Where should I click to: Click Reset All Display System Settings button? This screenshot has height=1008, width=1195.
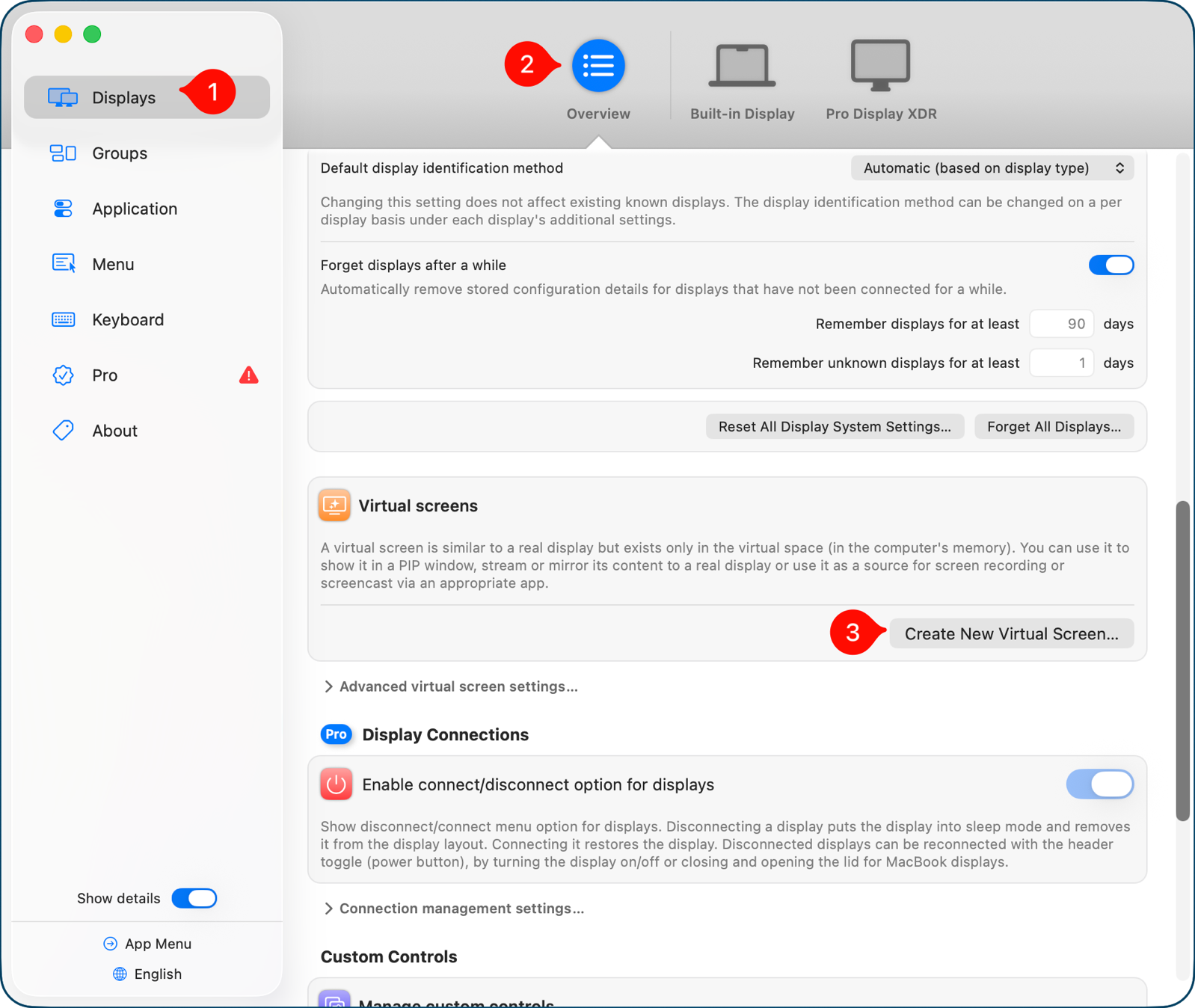point(835,426)
